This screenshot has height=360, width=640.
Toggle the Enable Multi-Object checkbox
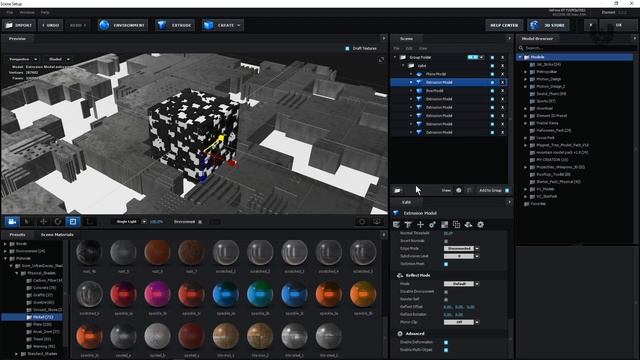tap(446, 350)
